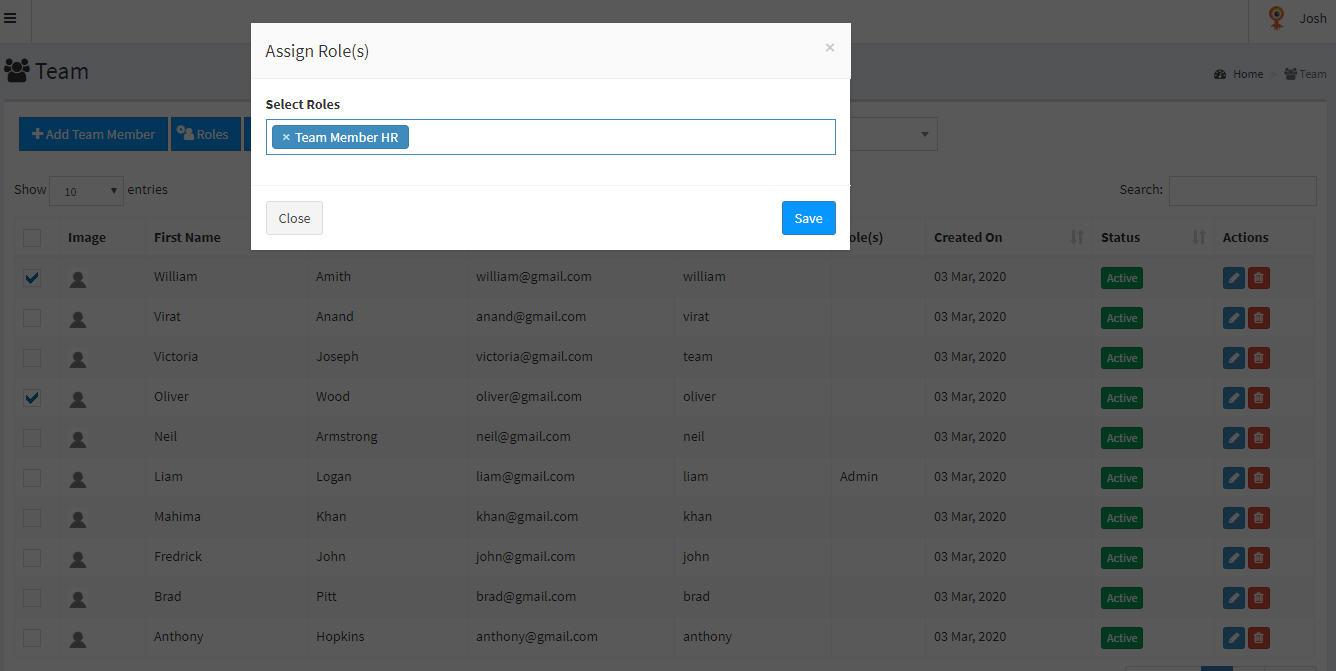
Task: Click the Save button in the dialog
Action: 808,218
